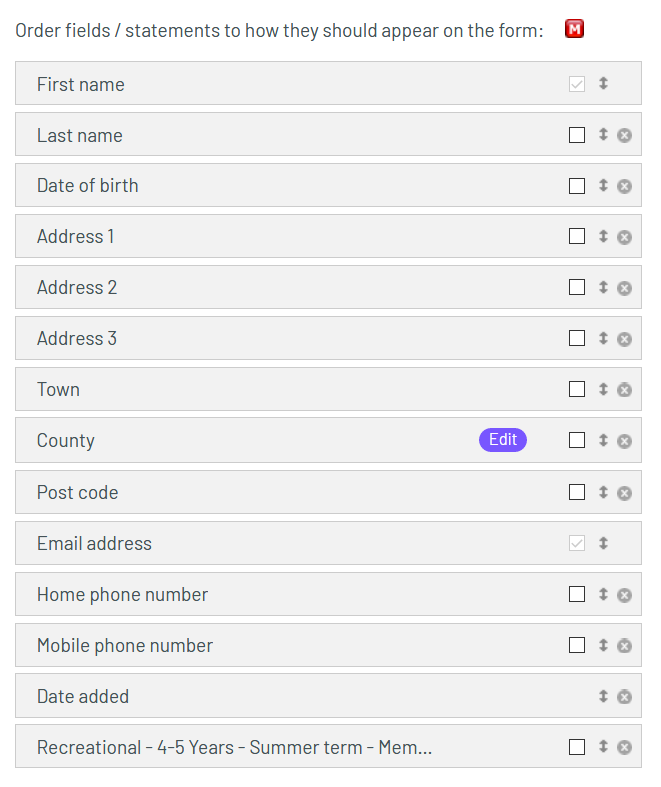Enable the Address 2 checkbox
Viewport: 661px width, 787px height.
point(577,288)
